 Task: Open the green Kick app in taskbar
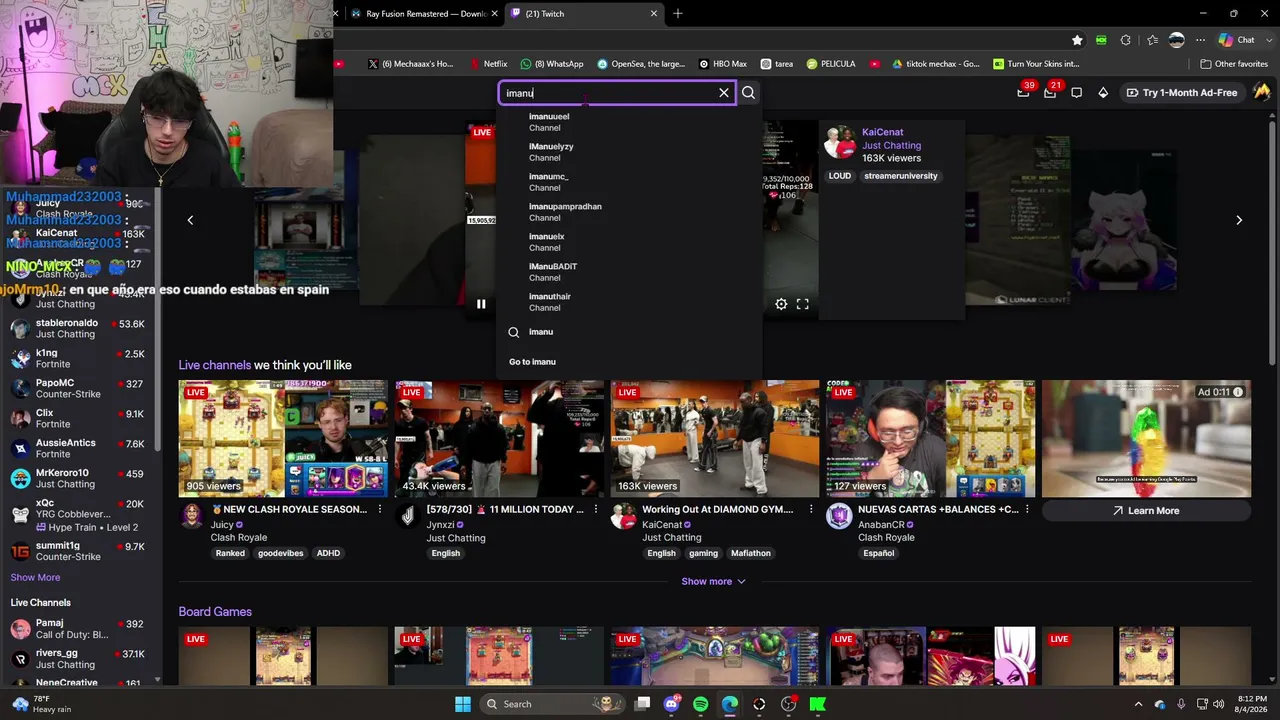pos(817,704)
